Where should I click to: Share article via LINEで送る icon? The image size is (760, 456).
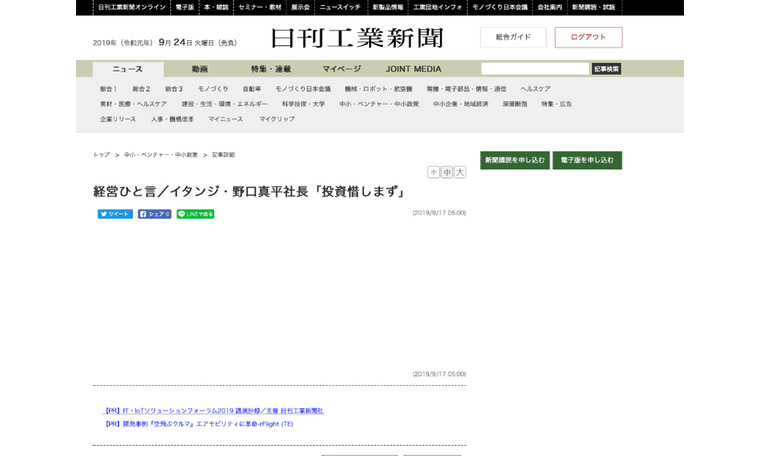pyautogui.click(x=195, y=214)
